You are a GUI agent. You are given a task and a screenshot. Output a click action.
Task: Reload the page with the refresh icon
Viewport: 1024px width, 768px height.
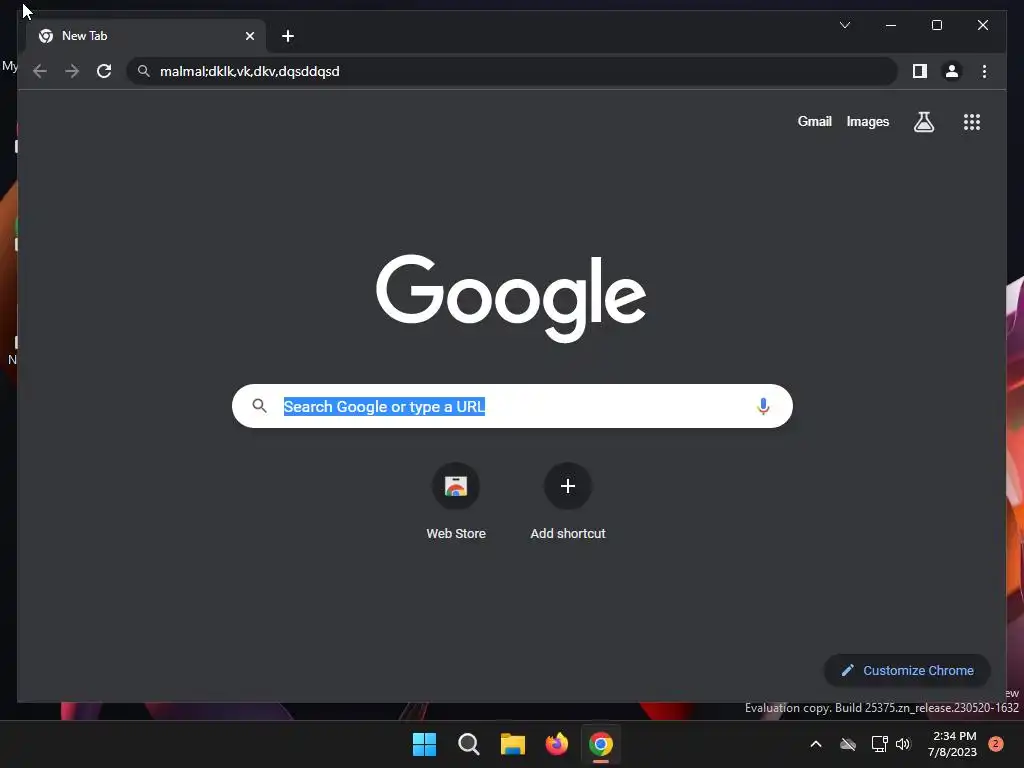tap(104, 71)
